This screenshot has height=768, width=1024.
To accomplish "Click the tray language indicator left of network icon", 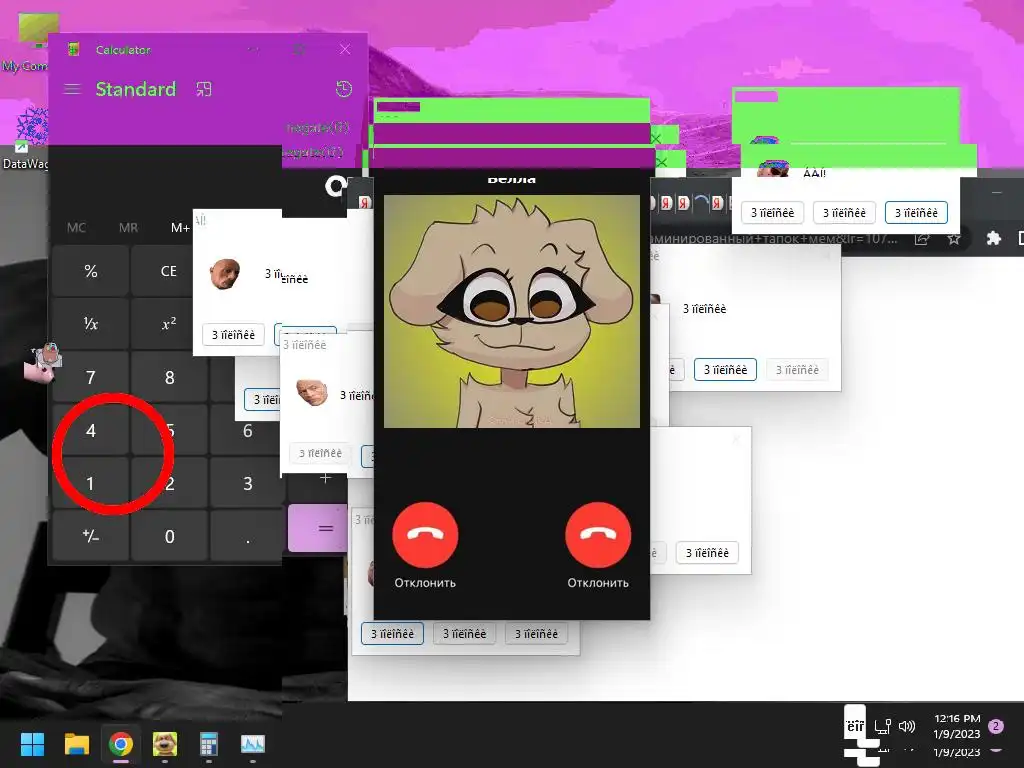I will pyautogui.click(x=855, y=726).
